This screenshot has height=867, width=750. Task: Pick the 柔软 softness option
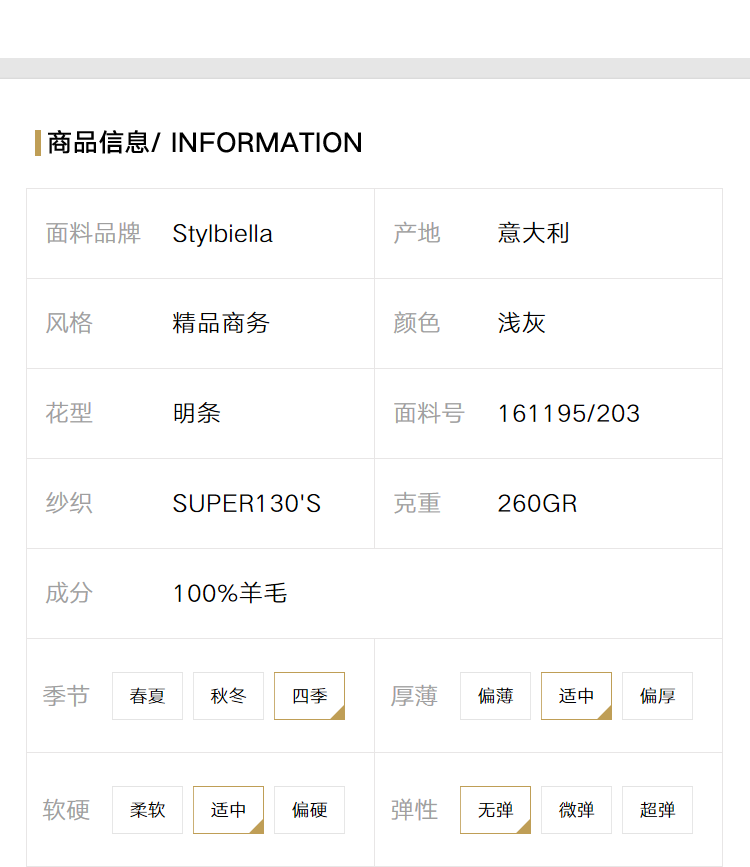point(147,809)
